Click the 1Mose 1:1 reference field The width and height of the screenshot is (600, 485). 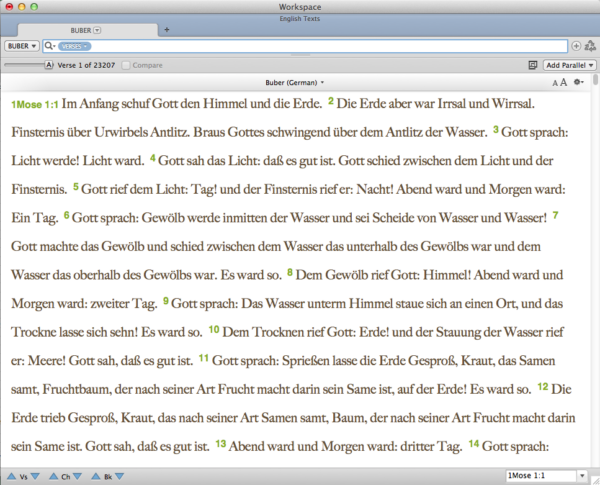coord(541,475)
